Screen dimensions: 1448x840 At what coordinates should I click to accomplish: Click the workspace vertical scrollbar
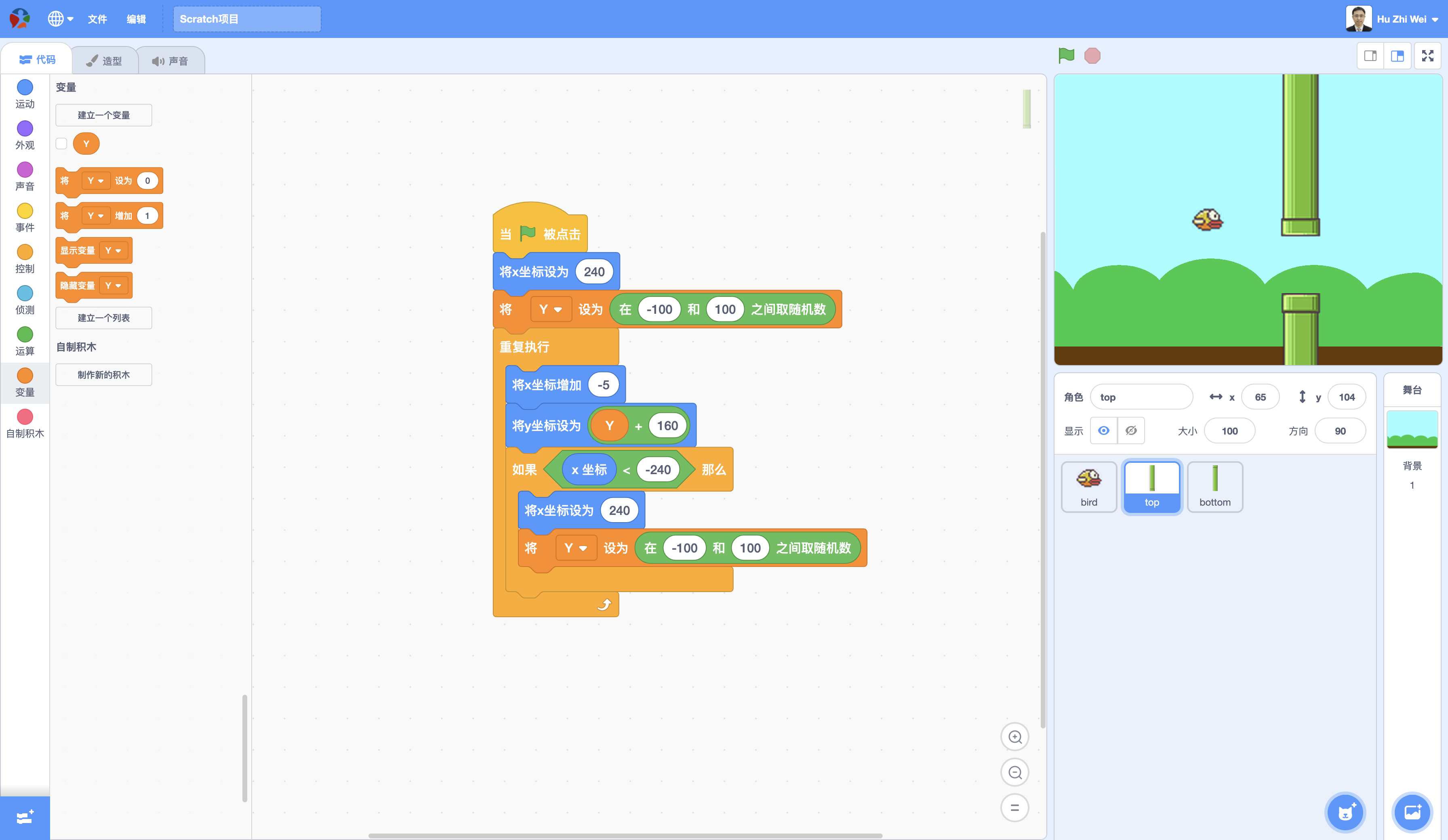coord(1043,480)
